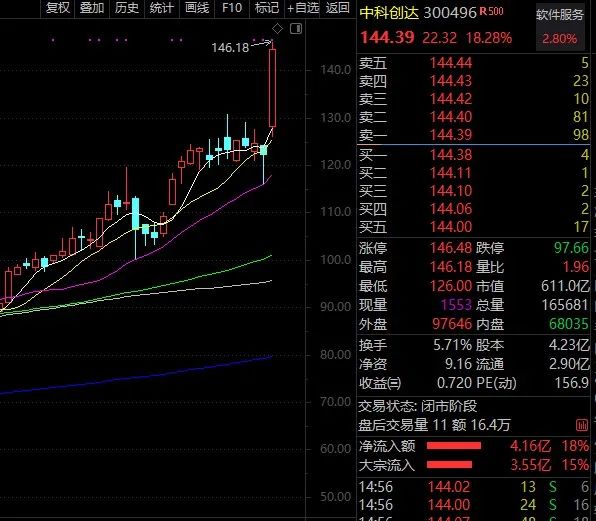Click the 返回 back button

337,8
